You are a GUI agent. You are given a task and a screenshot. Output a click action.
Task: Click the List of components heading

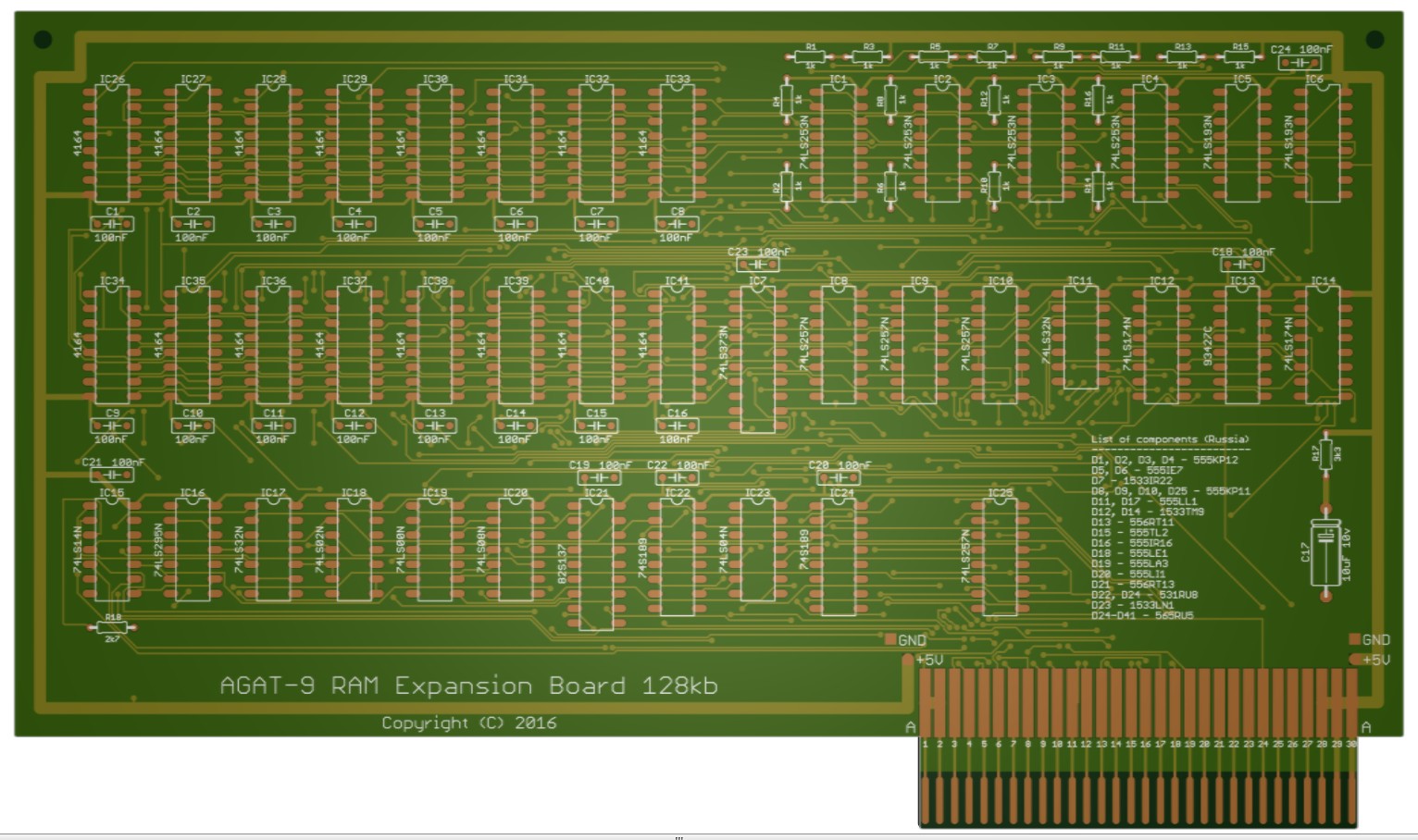click(1169, 439)
